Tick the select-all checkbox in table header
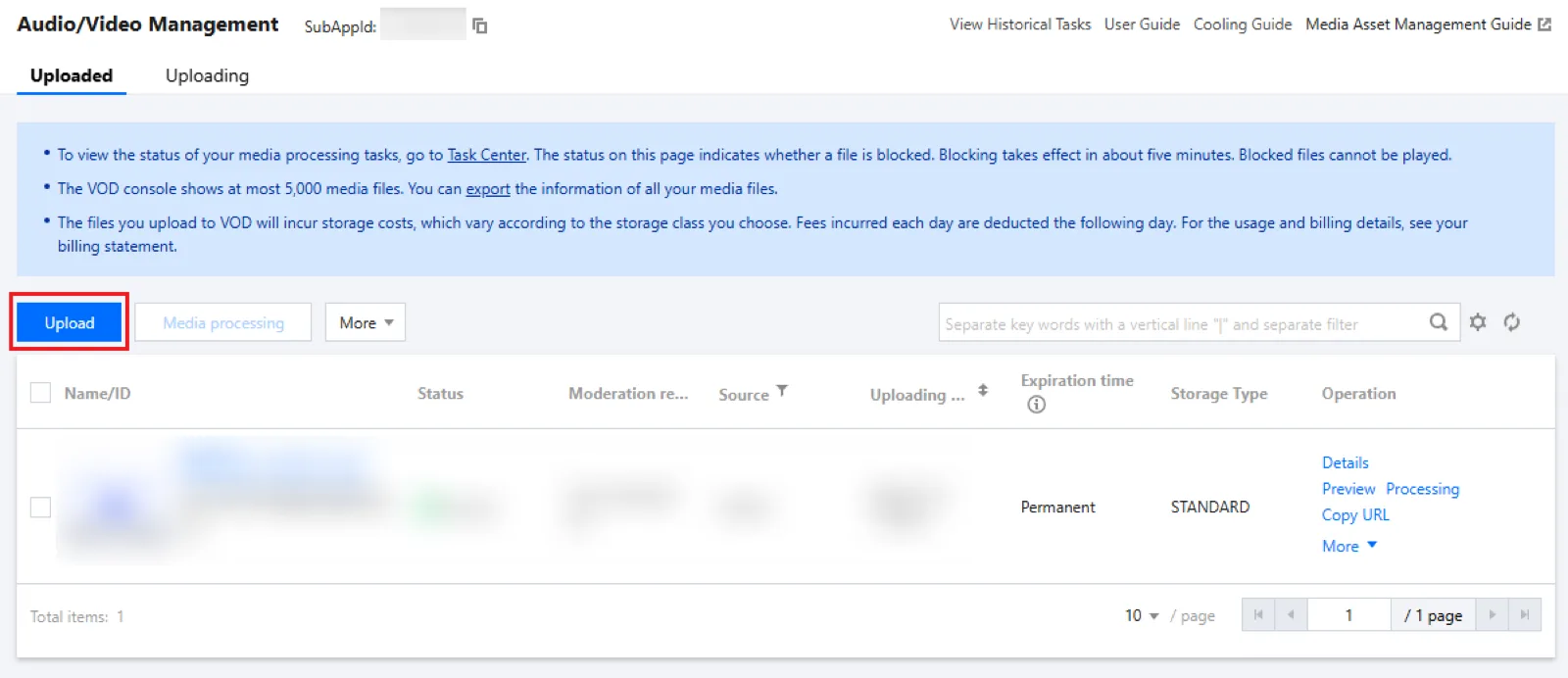Viewport: 1568px width, 678px height. pyautogui.click(x=40, y=393)
